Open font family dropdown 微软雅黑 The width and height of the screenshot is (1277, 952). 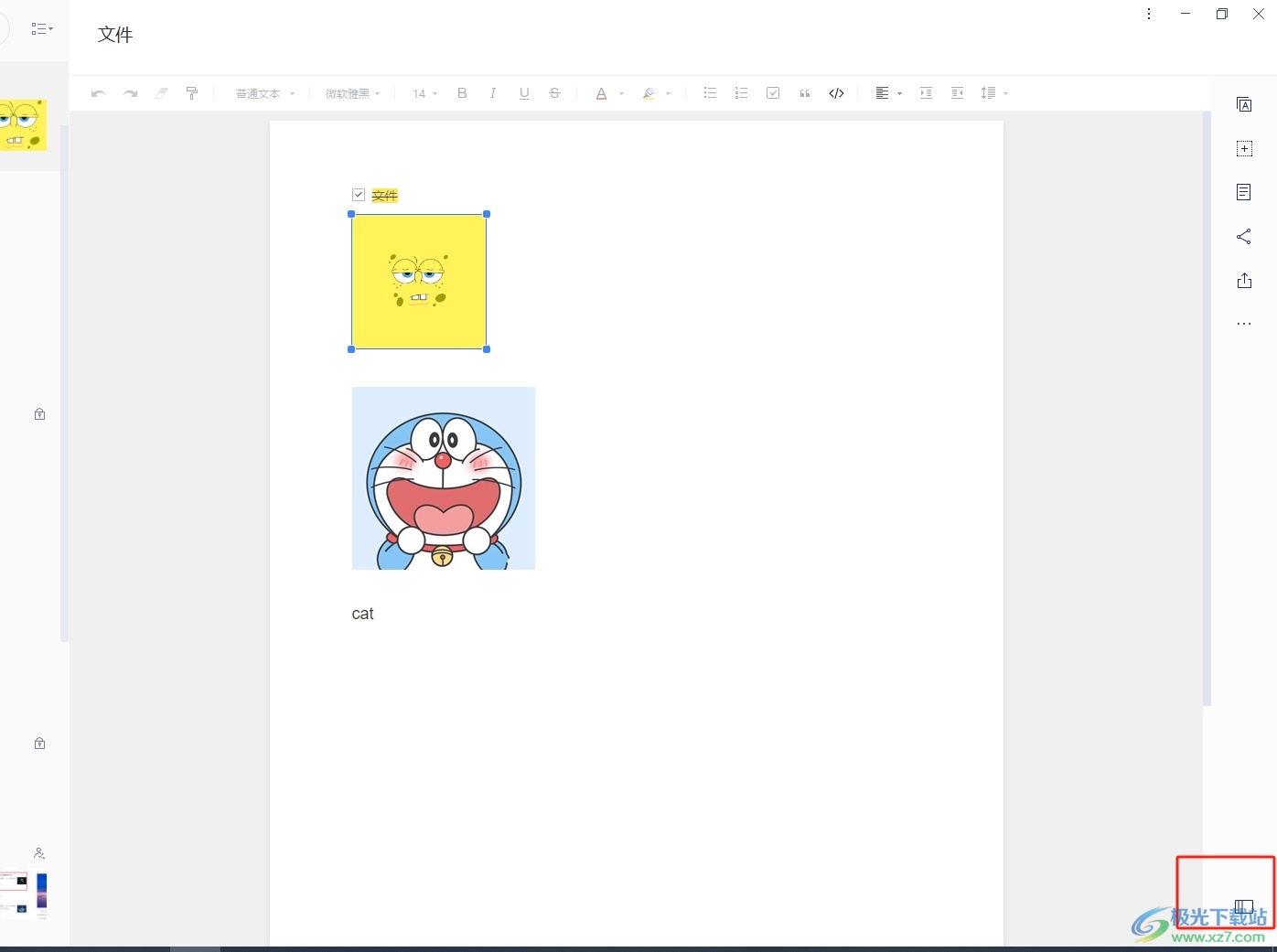pos(353,93)
